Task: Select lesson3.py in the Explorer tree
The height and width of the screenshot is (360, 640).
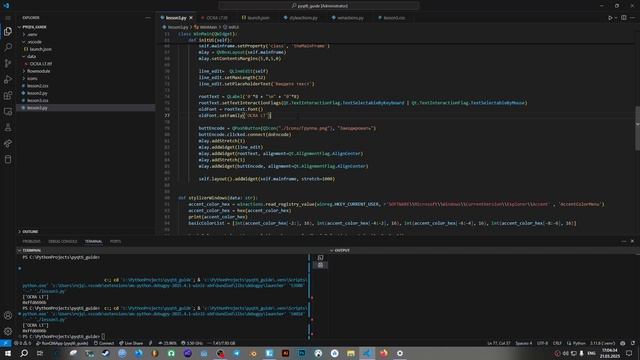Action: pos(85,108)
